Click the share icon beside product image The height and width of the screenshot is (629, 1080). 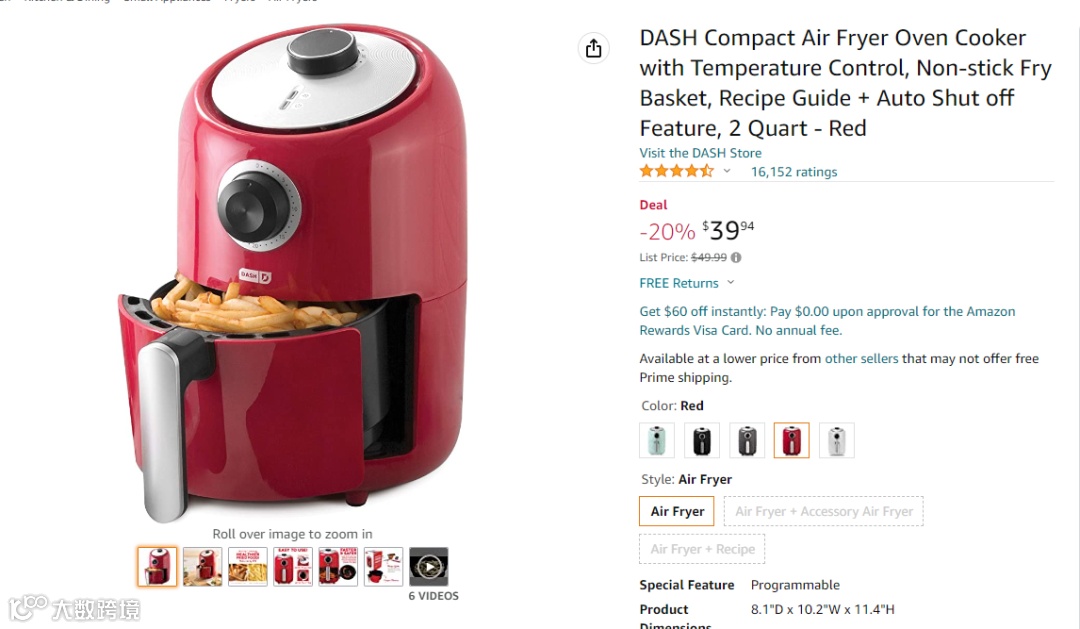click(x=593, y=48)
